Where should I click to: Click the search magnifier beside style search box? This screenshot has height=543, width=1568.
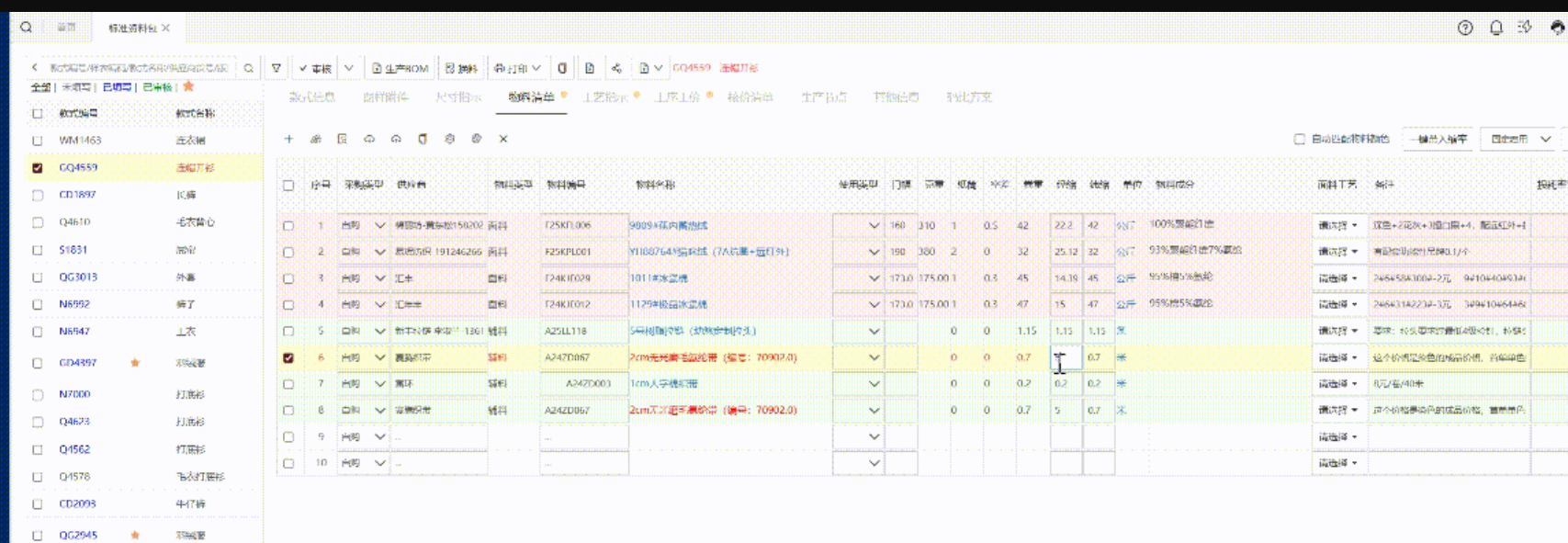click(x=248, y=68)
